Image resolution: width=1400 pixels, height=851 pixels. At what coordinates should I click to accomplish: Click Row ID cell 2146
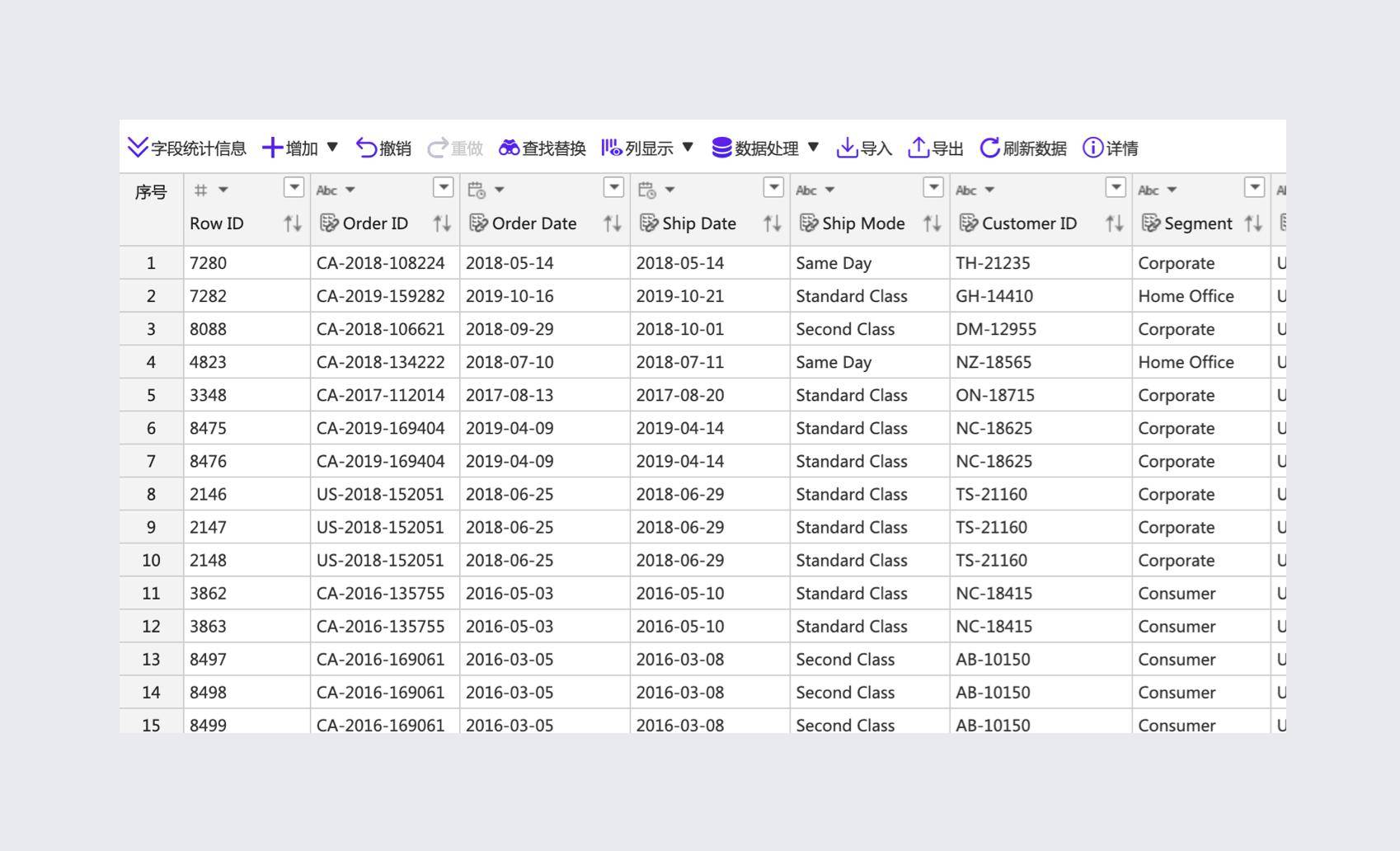coord(247,494)
